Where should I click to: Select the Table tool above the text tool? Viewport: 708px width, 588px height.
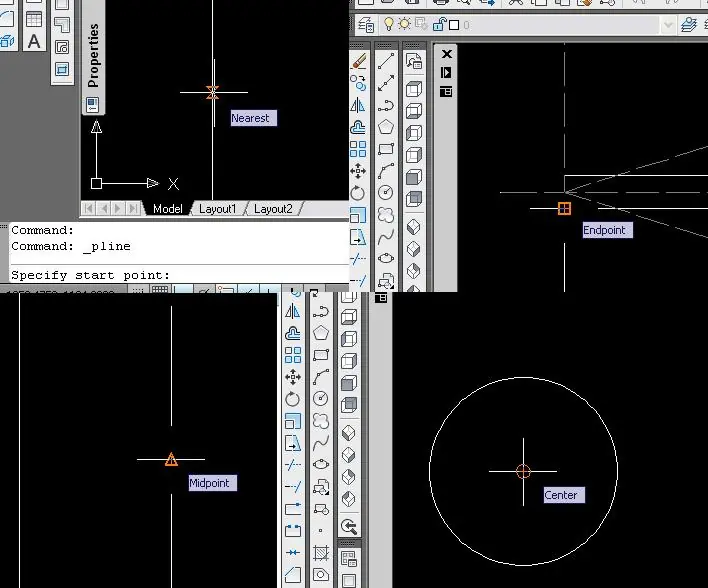coord(34,19)
